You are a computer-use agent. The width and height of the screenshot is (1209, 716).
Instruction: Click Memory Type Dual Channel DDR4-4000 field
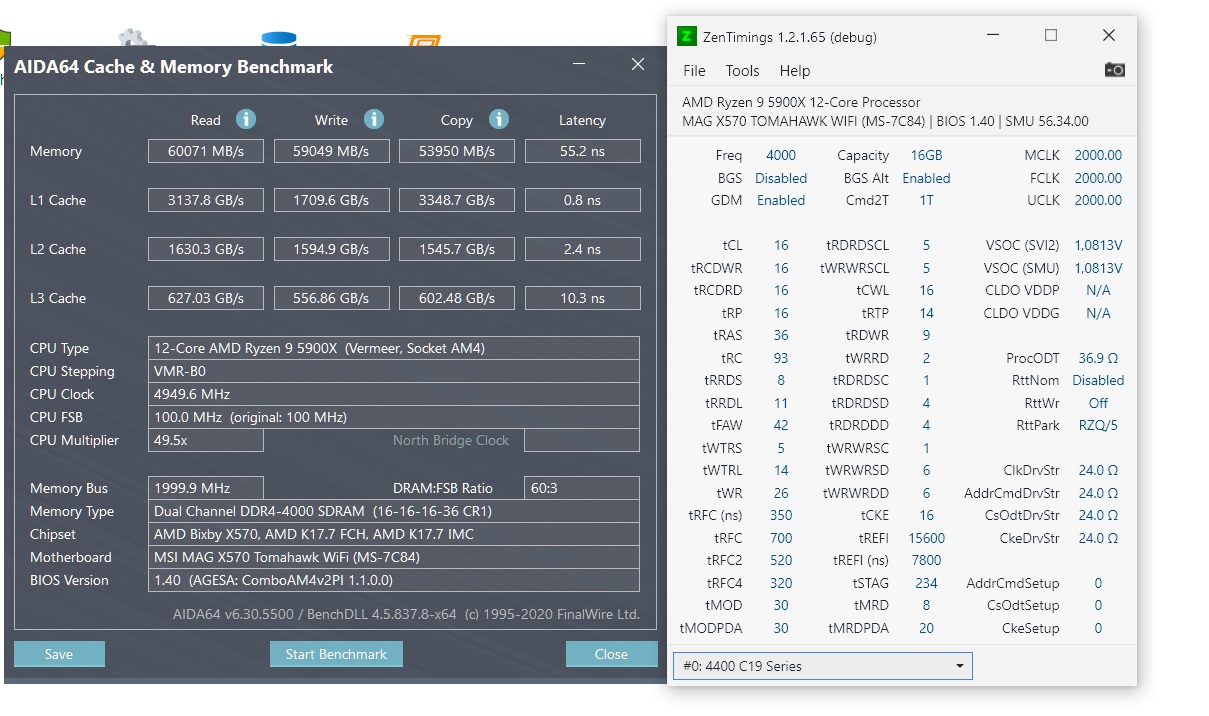click(394, 511)
